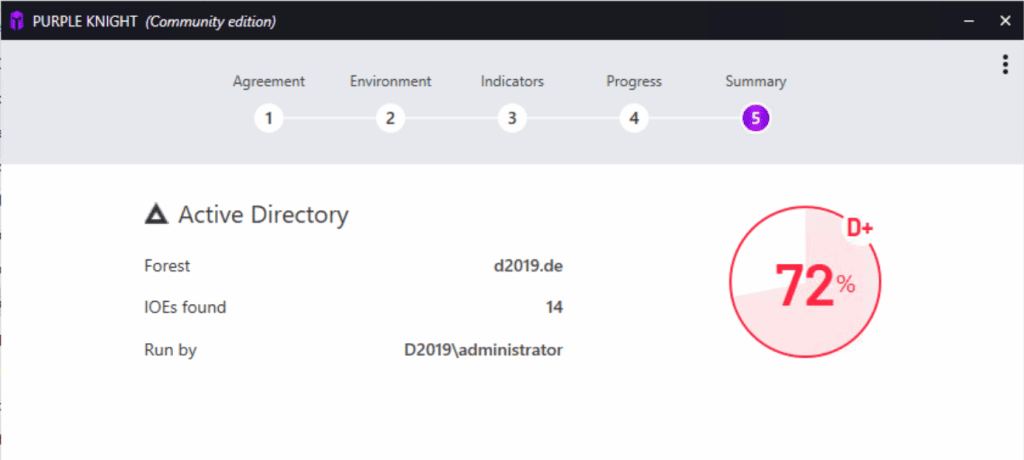Minimize the Purple Knight window

[968, 21]
